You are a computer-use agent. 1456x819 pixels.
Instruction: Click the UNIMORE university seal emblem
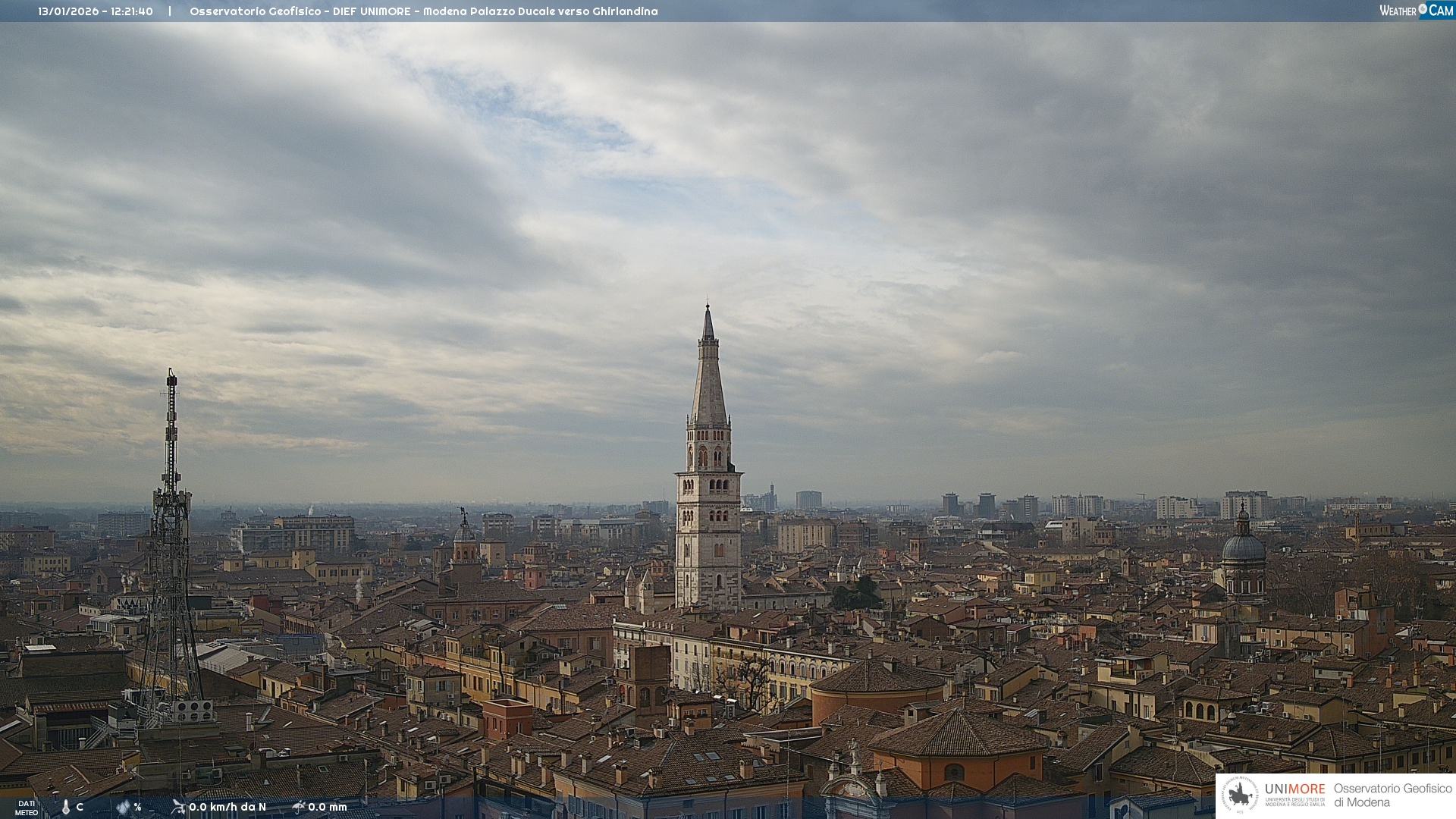pyautogui.click(x=1241, y=795)
